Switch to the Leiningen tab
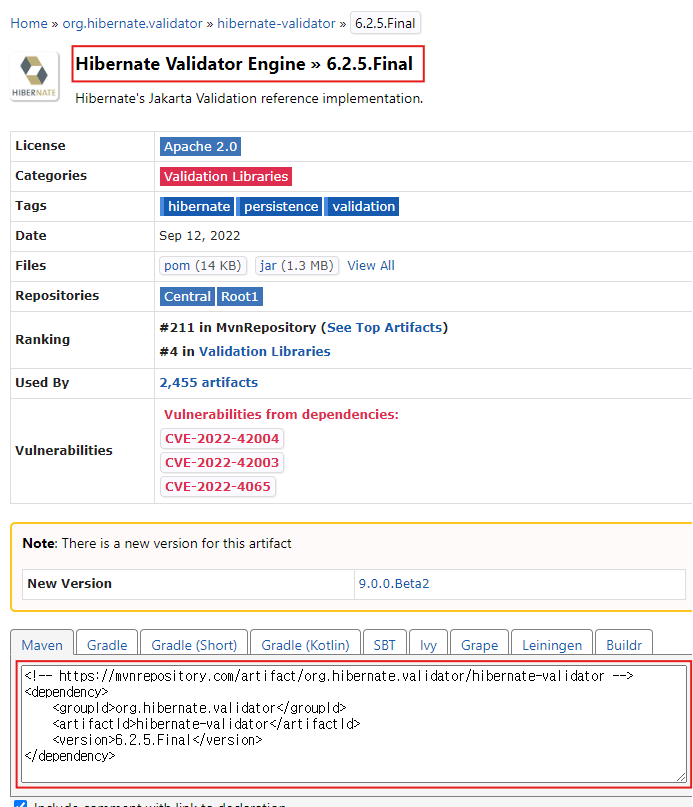Viewport: 693px width, 807px height. coord(552,644)
